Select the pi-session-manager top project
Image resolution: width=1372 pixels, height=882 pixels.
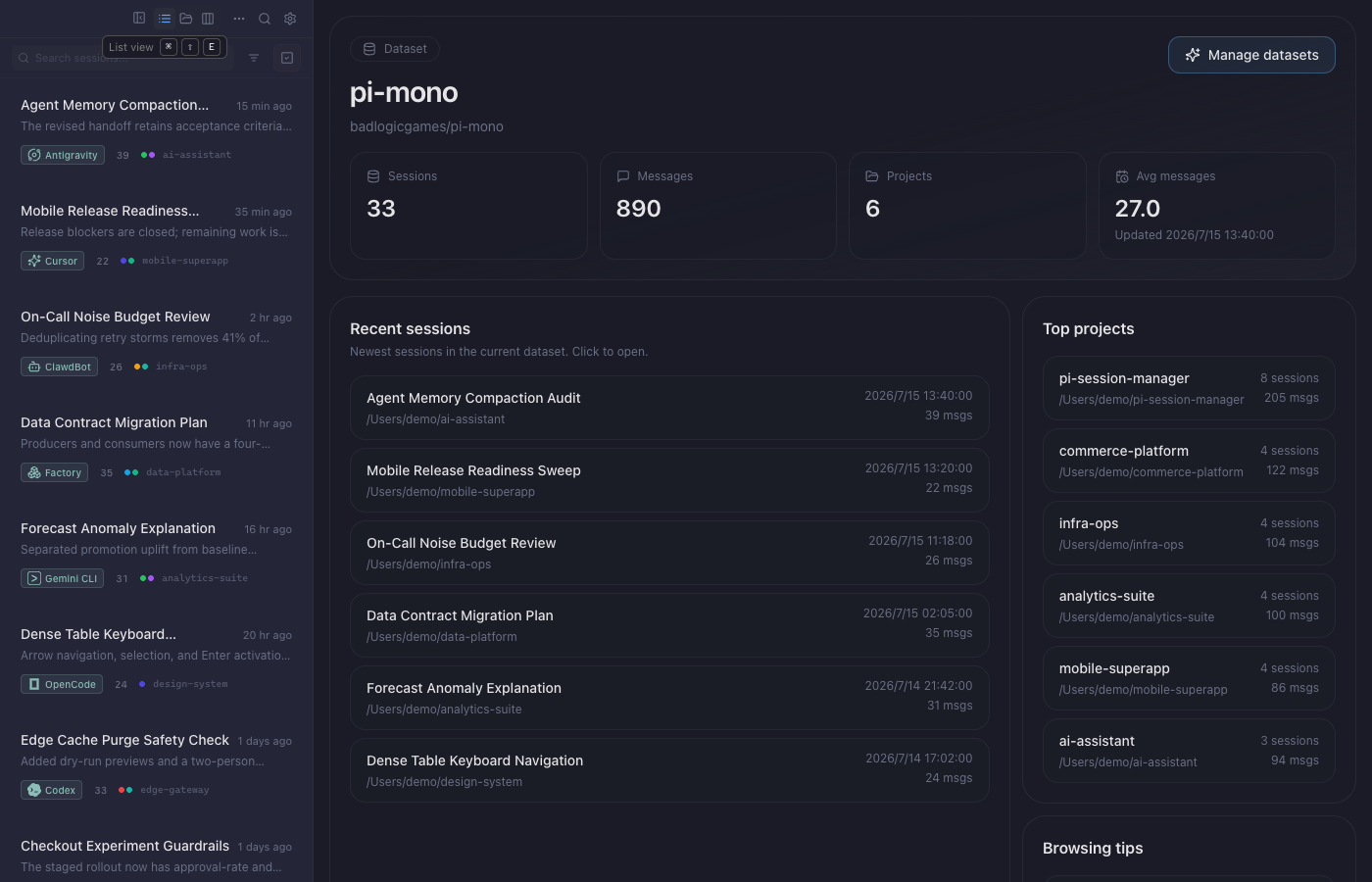pos(1189,388)
